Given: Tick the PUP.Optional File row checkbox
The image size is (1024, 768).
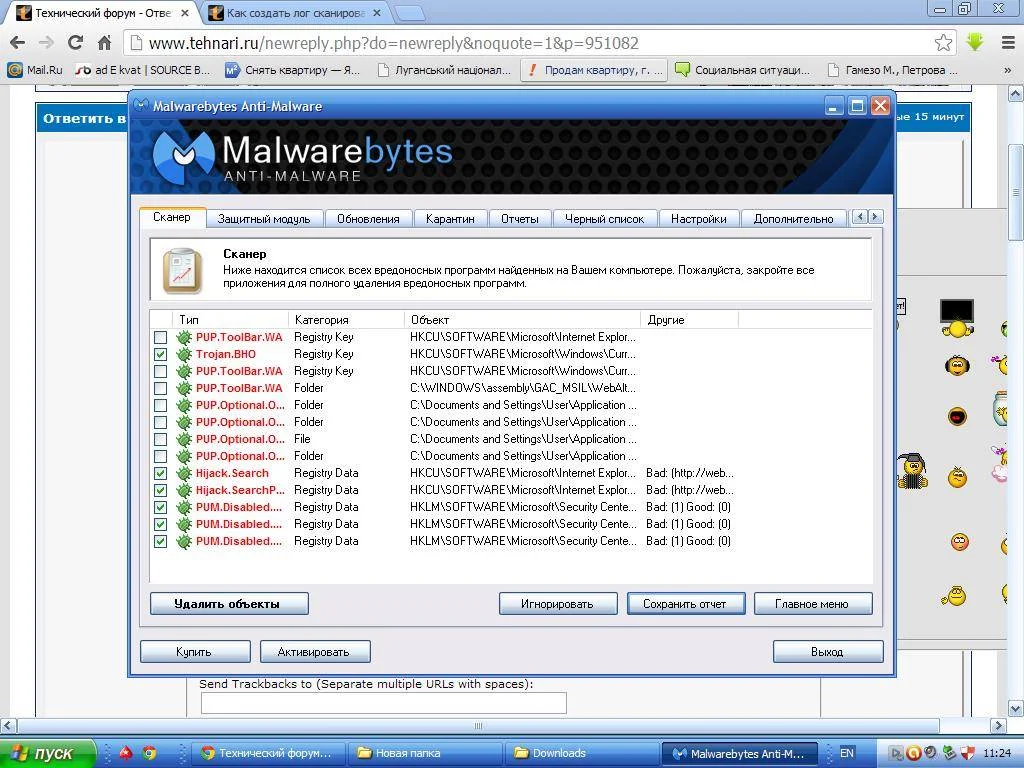Looking at the screenshot, I should pyautogui.click(x=160, y=440).
